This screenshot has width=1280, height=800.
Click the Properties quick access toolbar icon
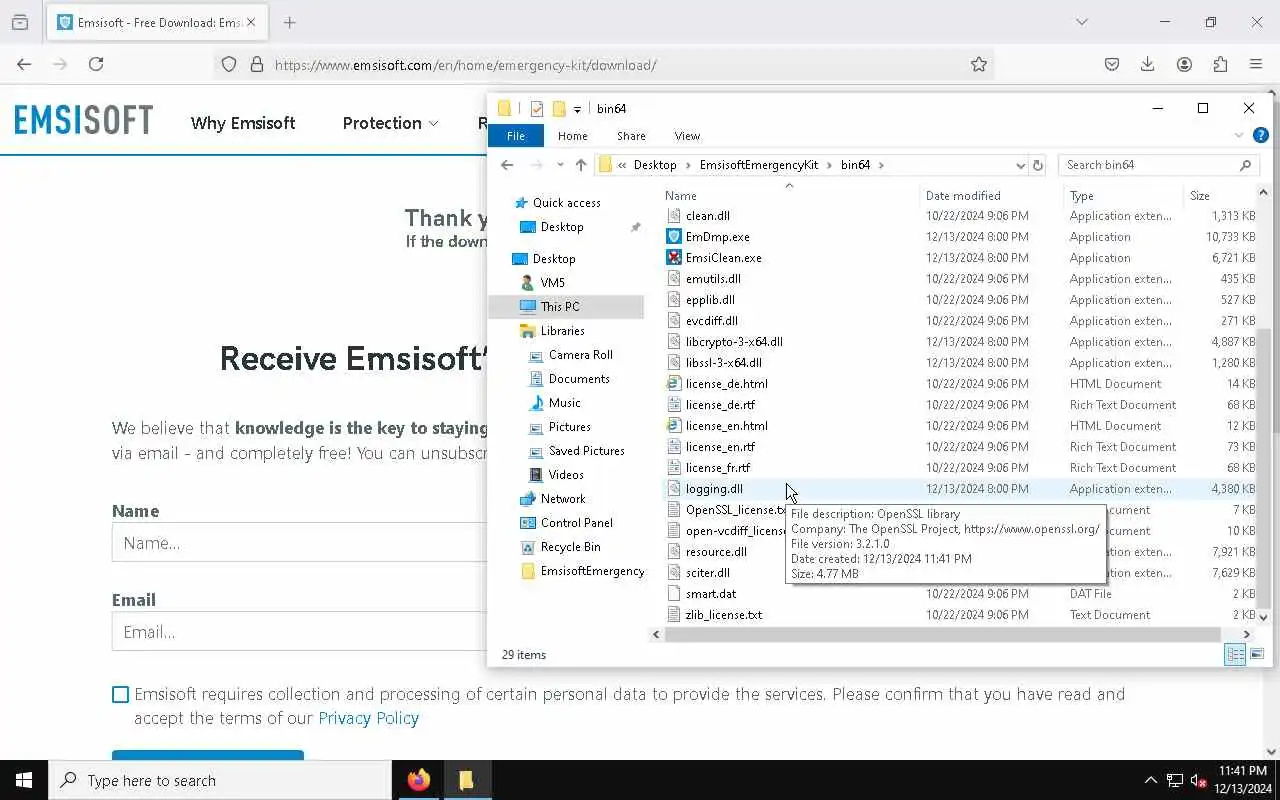537,109
